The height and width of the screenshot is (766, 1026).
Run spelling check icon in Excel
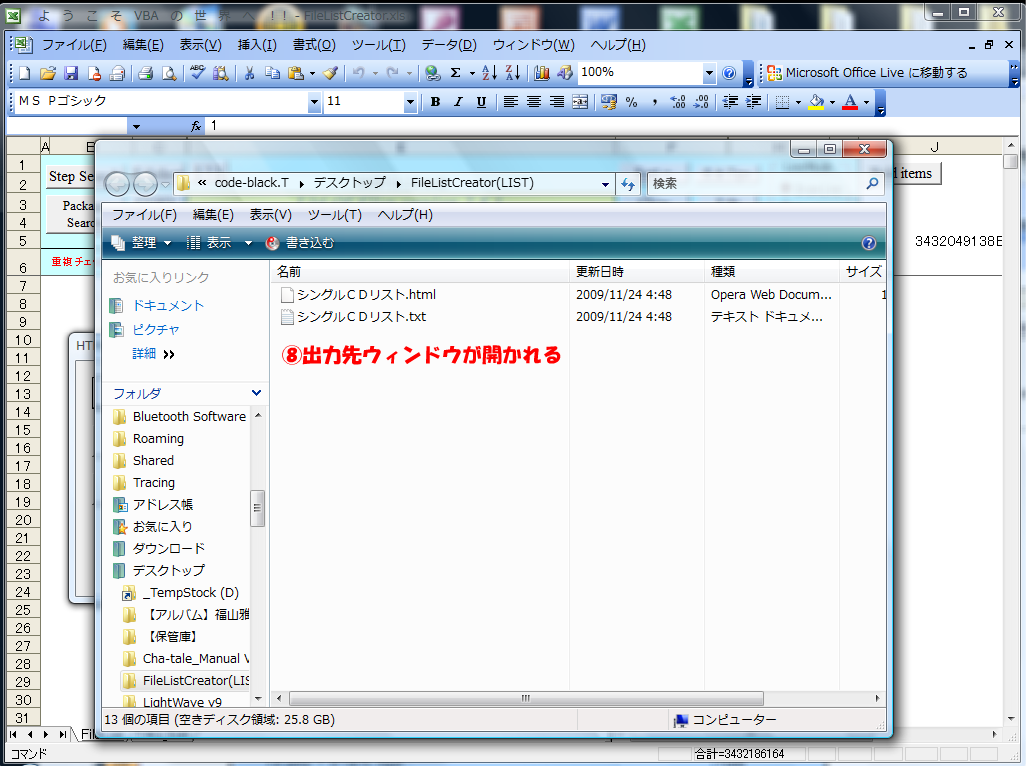pyautogui.click(x=197, y=73)
